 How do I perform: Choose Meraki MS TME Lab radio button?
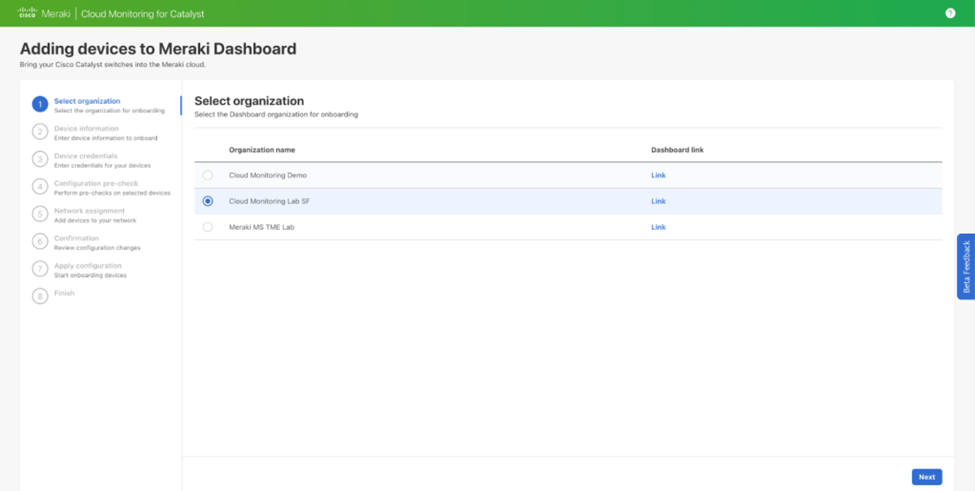pyautogui.click(x=208, y=227)
